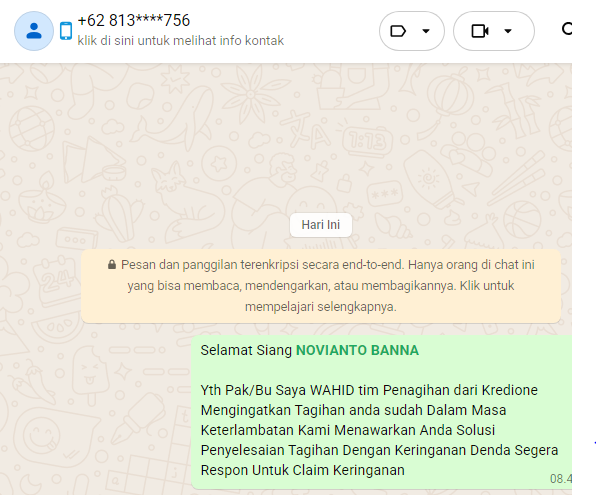This screenshot has height=495, width=596.
Task: Open the end-to-end encryption notice
Action: (321, 286)
